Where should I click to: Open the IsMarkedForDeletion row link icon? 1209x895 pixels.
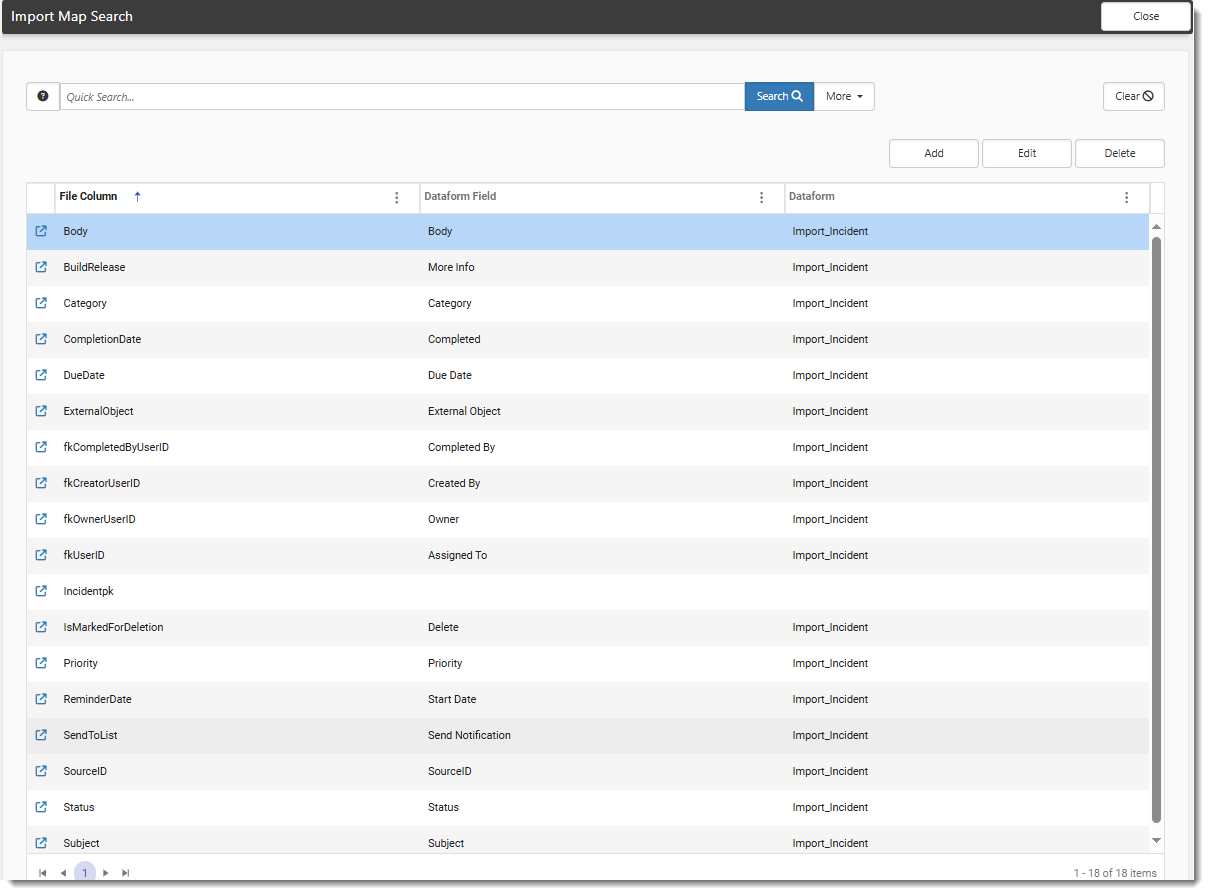[41, 627]
